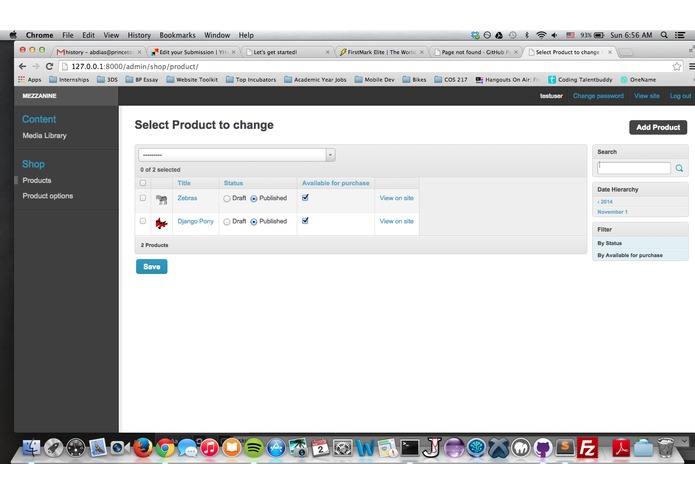Open Spotlight search in the menu bar
Image resolution: width=695 pixels, height=494 pixels.
[664, 35]
